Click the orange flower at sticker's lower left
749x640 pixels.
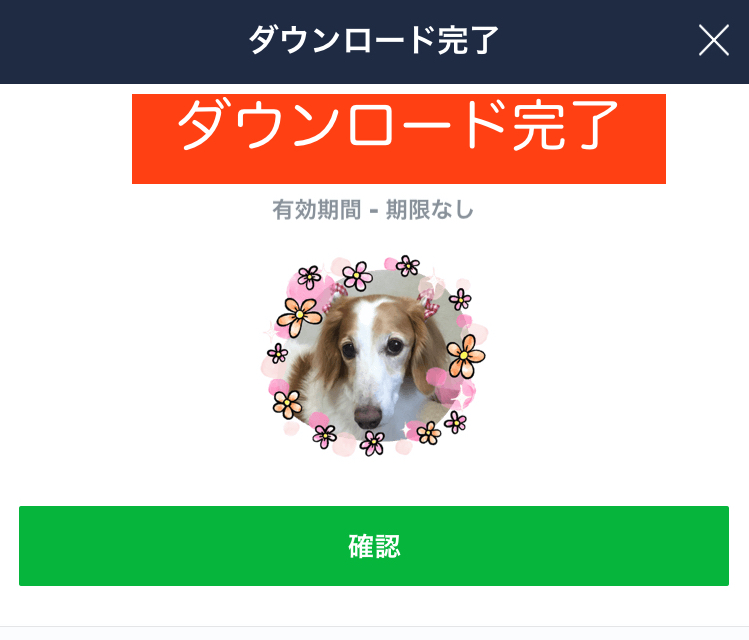(287, 405)
